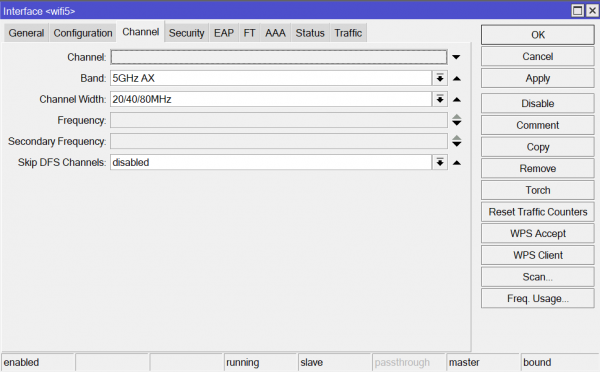Switch to the Configuration tab

pos(83,33)
